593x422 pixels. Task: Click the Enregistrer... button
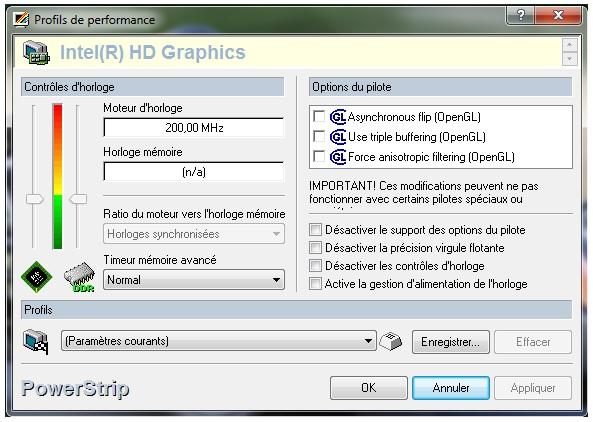pyautogui.click(x=451, y=342)
